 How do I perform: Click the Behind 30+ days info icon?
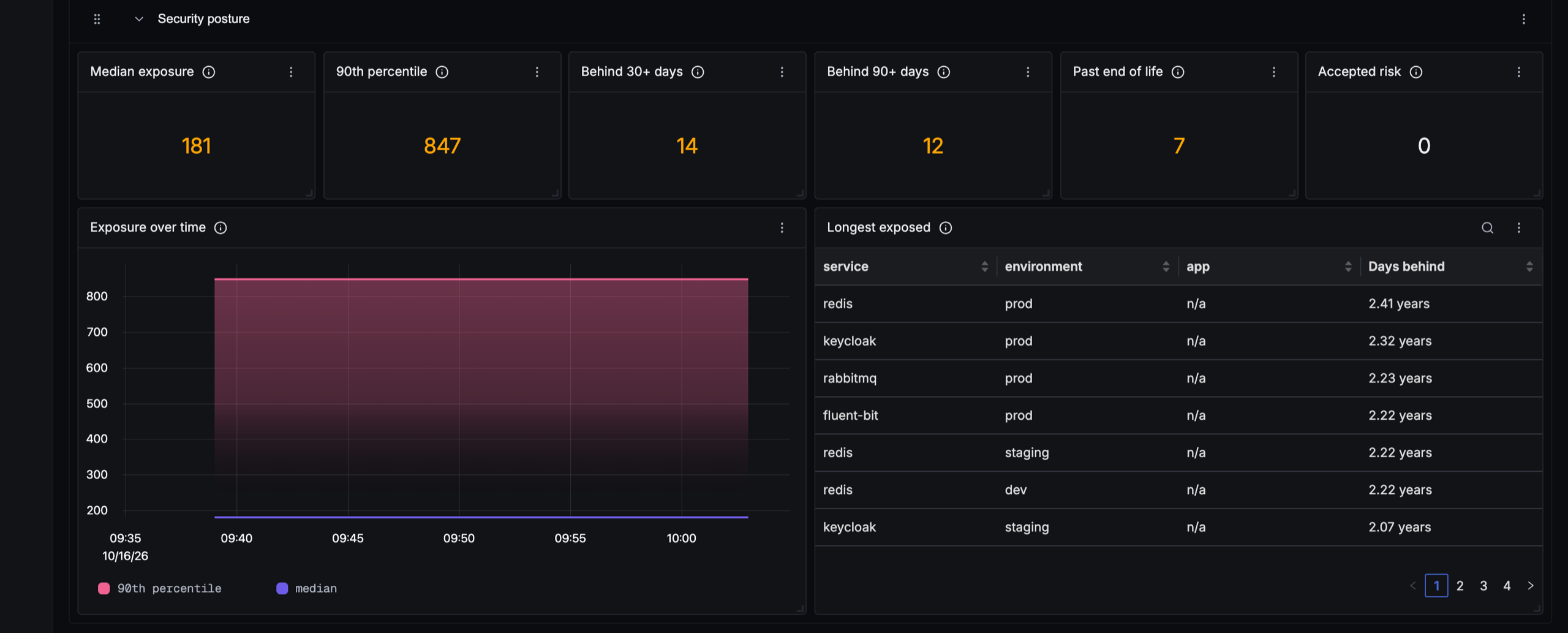(x=698, y=72)
